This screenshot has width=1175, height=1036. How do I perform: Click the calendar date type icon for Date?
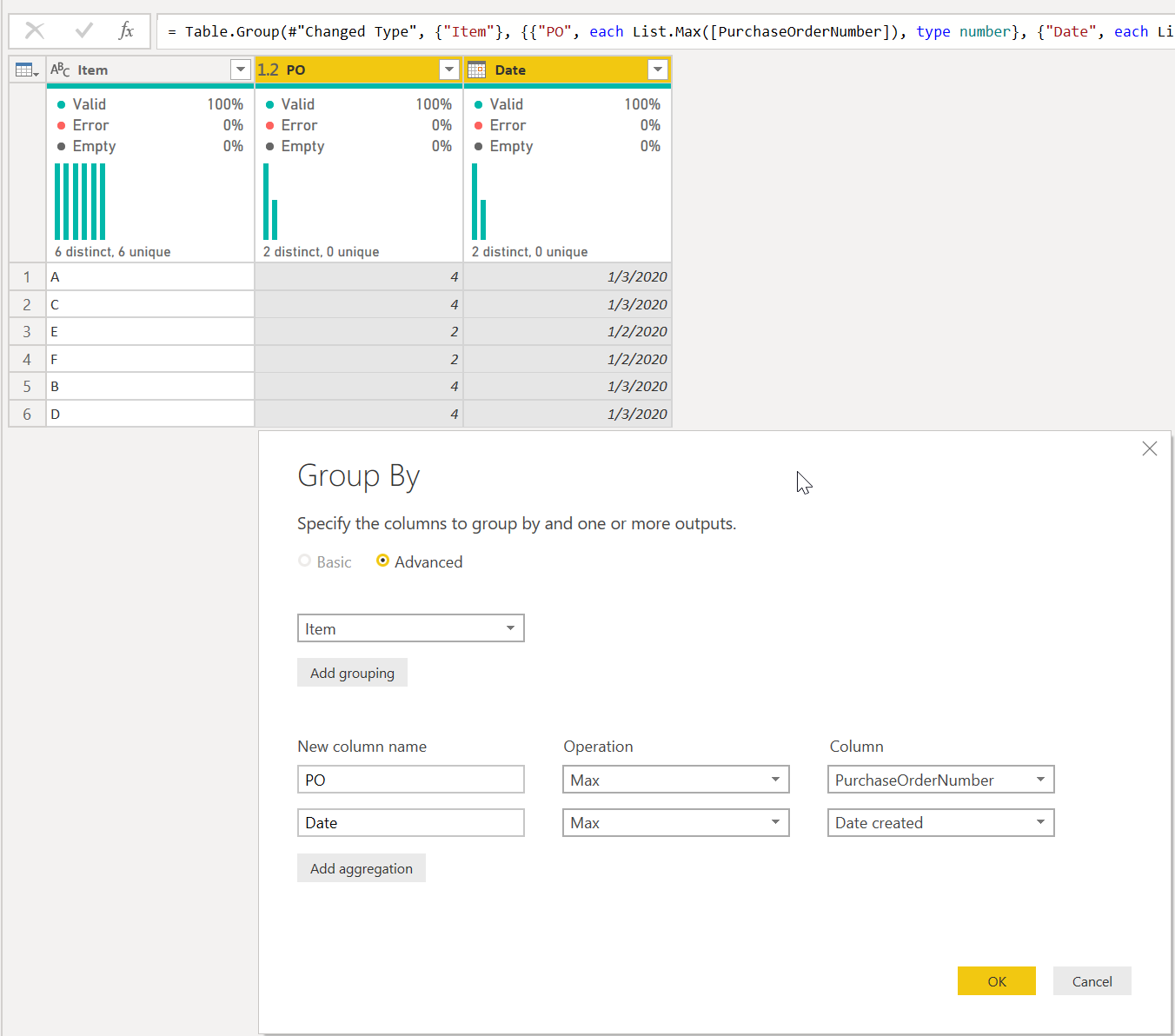tap(476, 70)
